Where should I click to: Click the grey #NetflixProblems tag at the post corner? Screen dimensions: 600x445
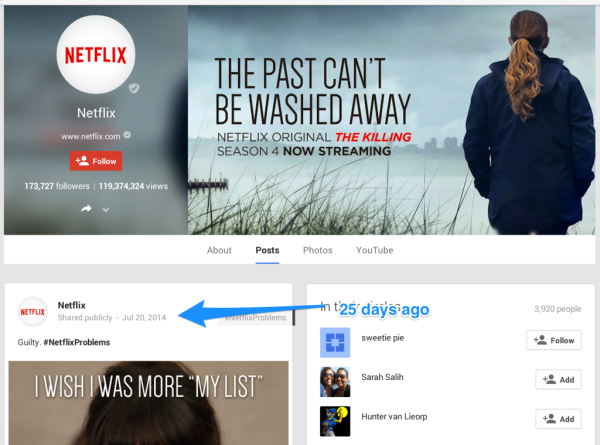tap(255, 318)
